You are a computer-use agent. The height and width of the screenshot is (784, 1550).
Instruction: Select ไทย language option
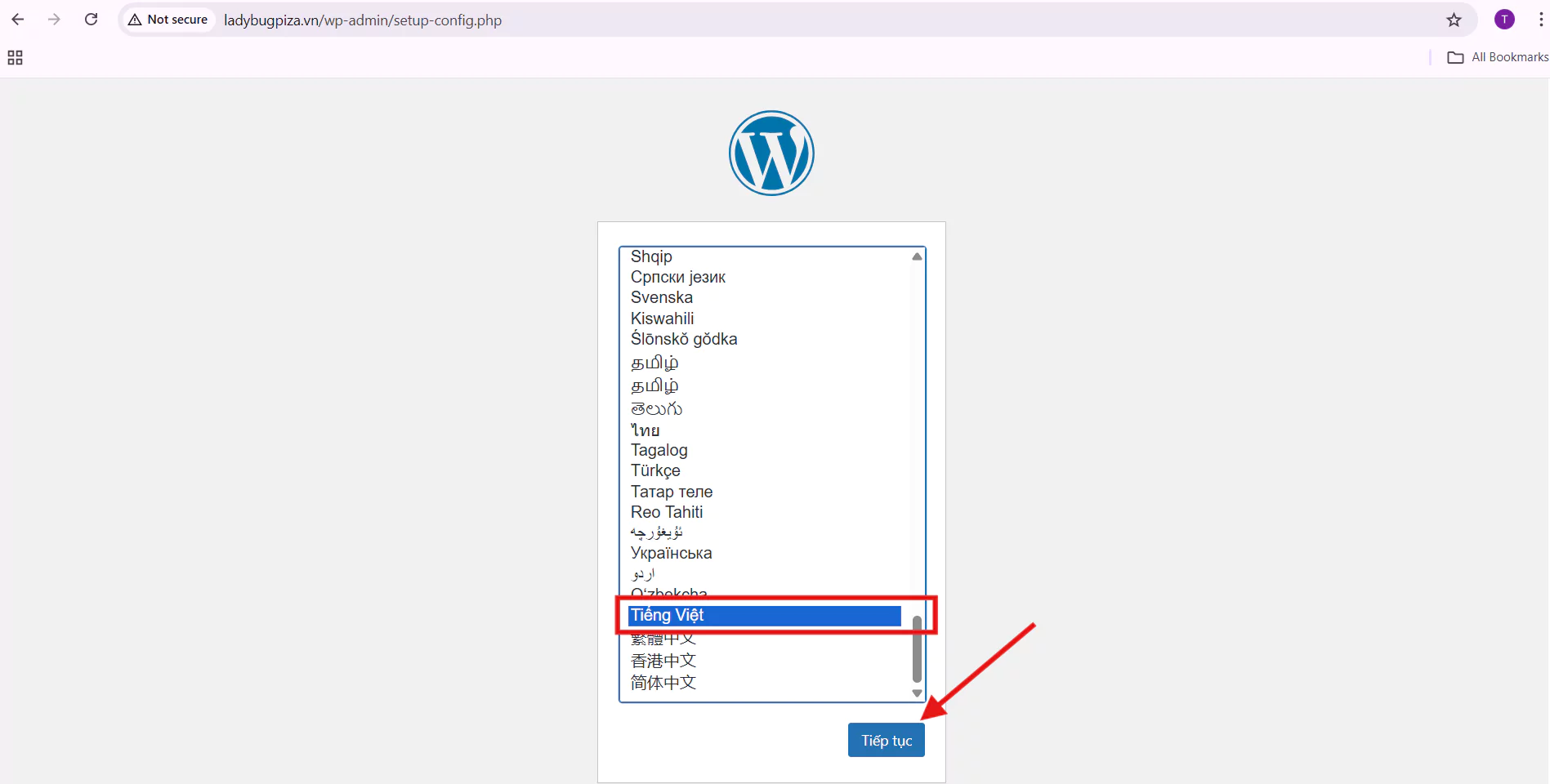pyautogui.click(x=765, y=430)
